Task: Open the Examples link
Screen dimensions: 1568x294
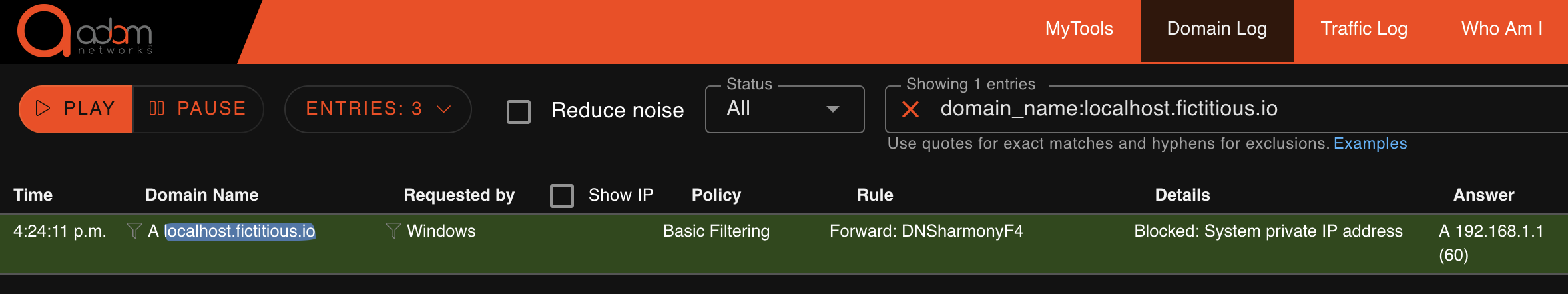Action: [x=1370, y=143]
